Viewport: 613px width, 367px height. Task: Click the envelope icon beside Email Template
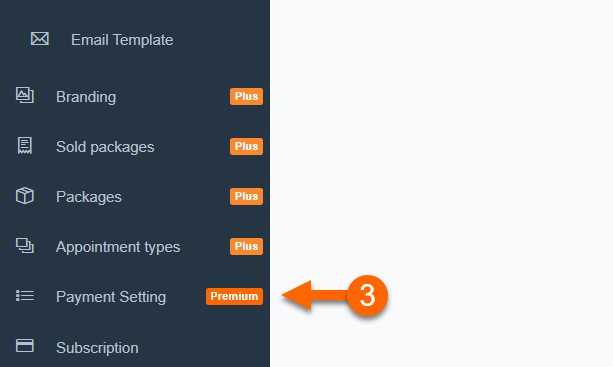click(x=39, y=39)
